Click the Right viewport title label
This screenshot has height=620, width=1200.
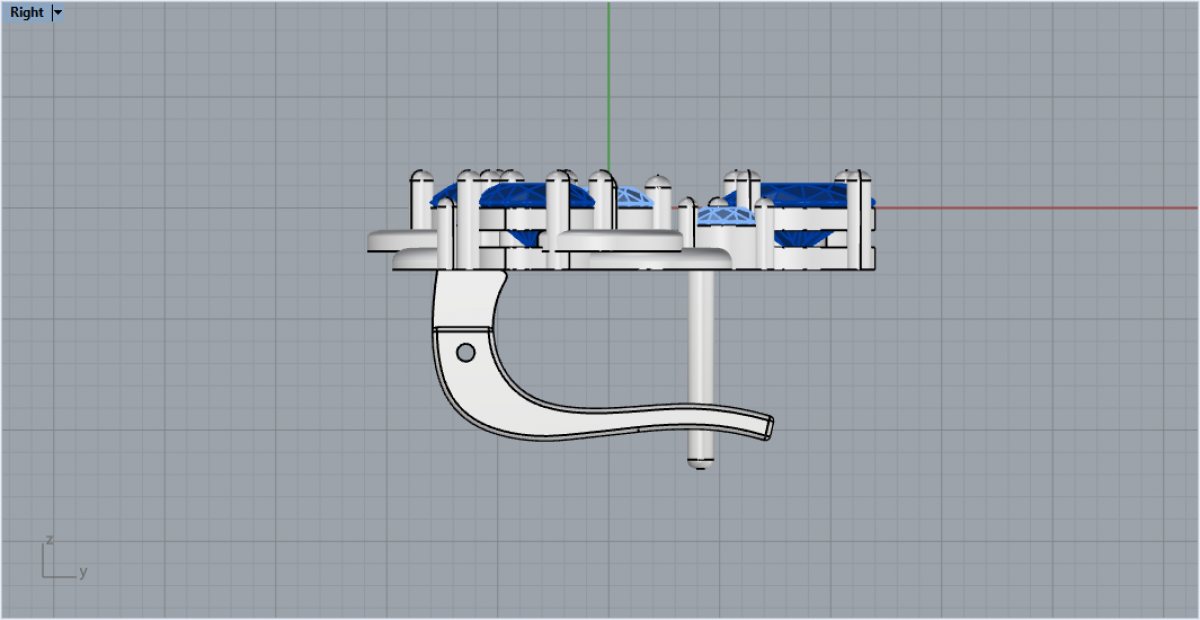pyautogui.click(x=27, y=13)
